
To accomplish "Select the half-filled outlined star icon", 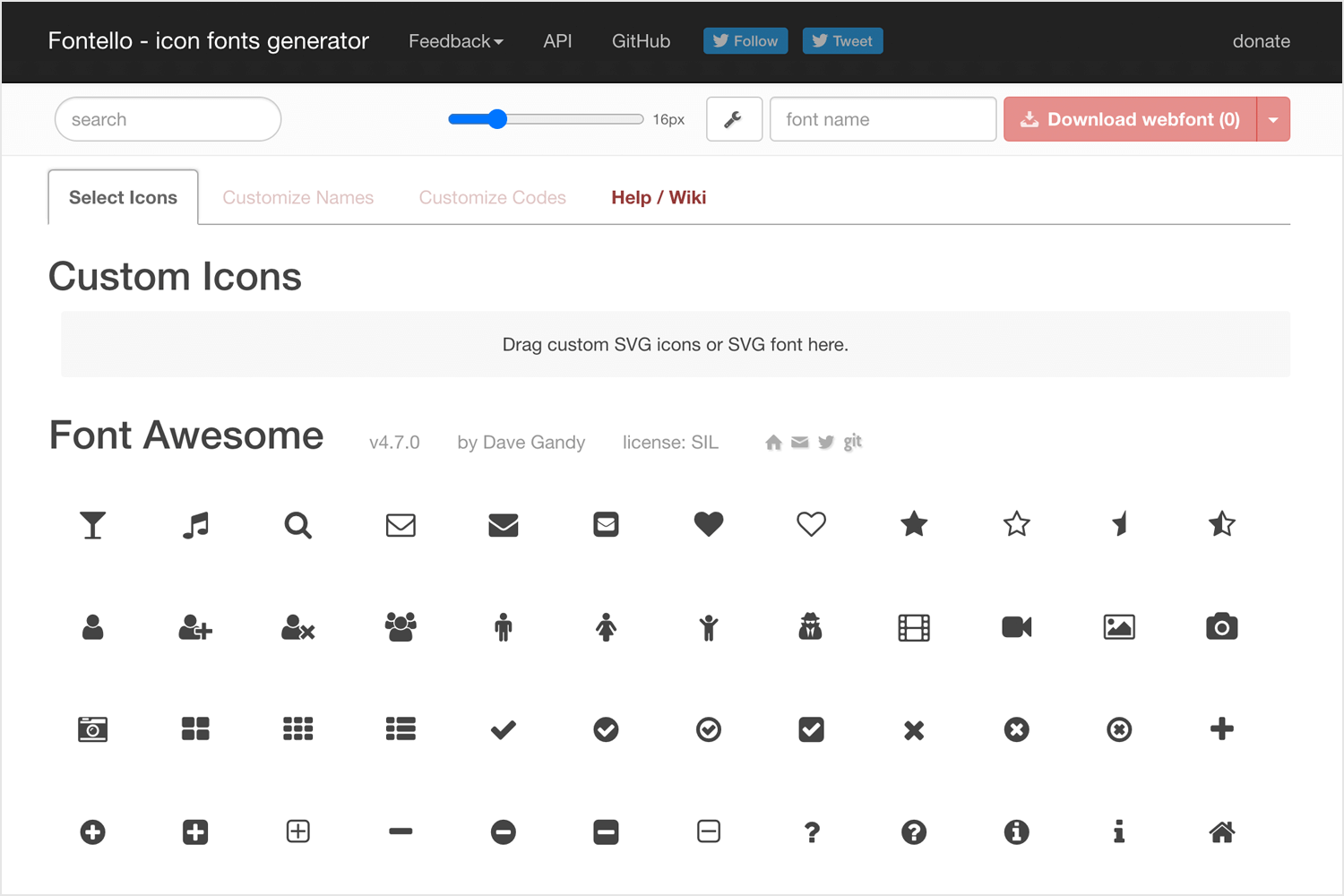I will pyautogui.click(x=1222, y=524).
